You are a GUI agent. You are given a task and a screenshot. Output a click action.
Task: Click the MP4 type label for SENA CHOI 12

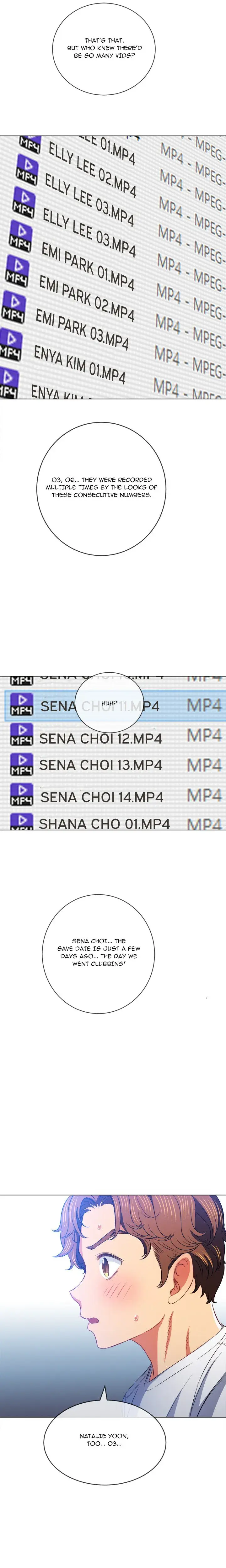[204, 735]
